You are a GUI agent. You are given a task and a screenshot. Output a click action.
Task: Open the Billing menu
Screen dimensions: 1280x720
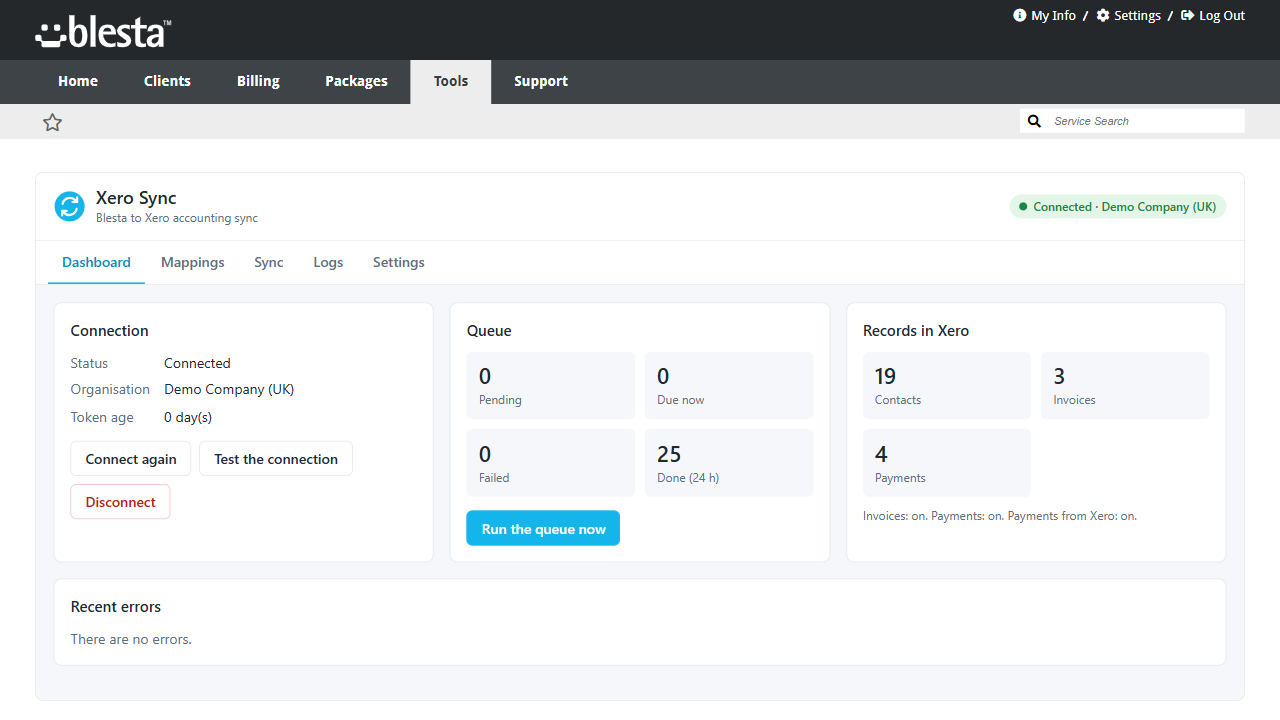[258, 81]
